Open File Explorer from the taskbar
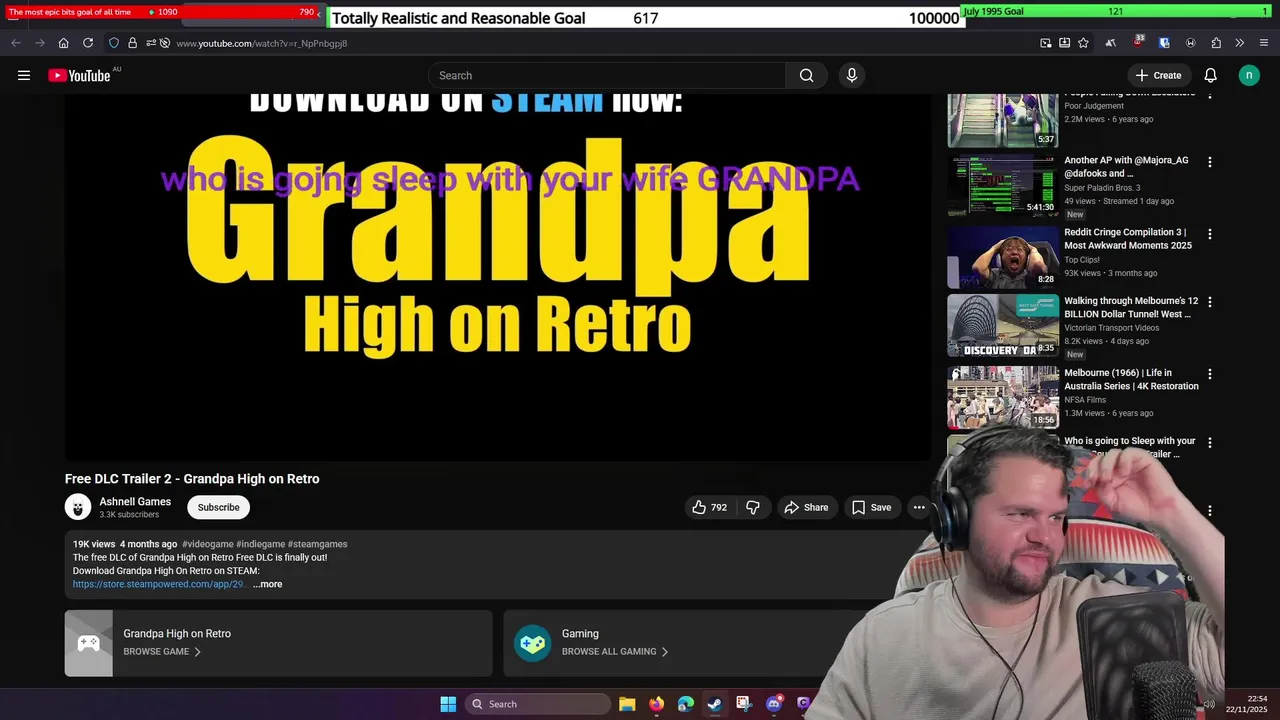 (x=627, y=704)
